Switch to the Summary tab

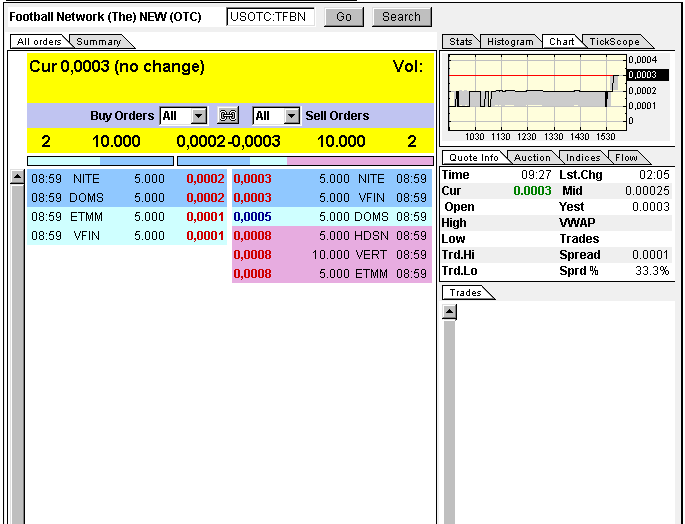pos(98,42)
